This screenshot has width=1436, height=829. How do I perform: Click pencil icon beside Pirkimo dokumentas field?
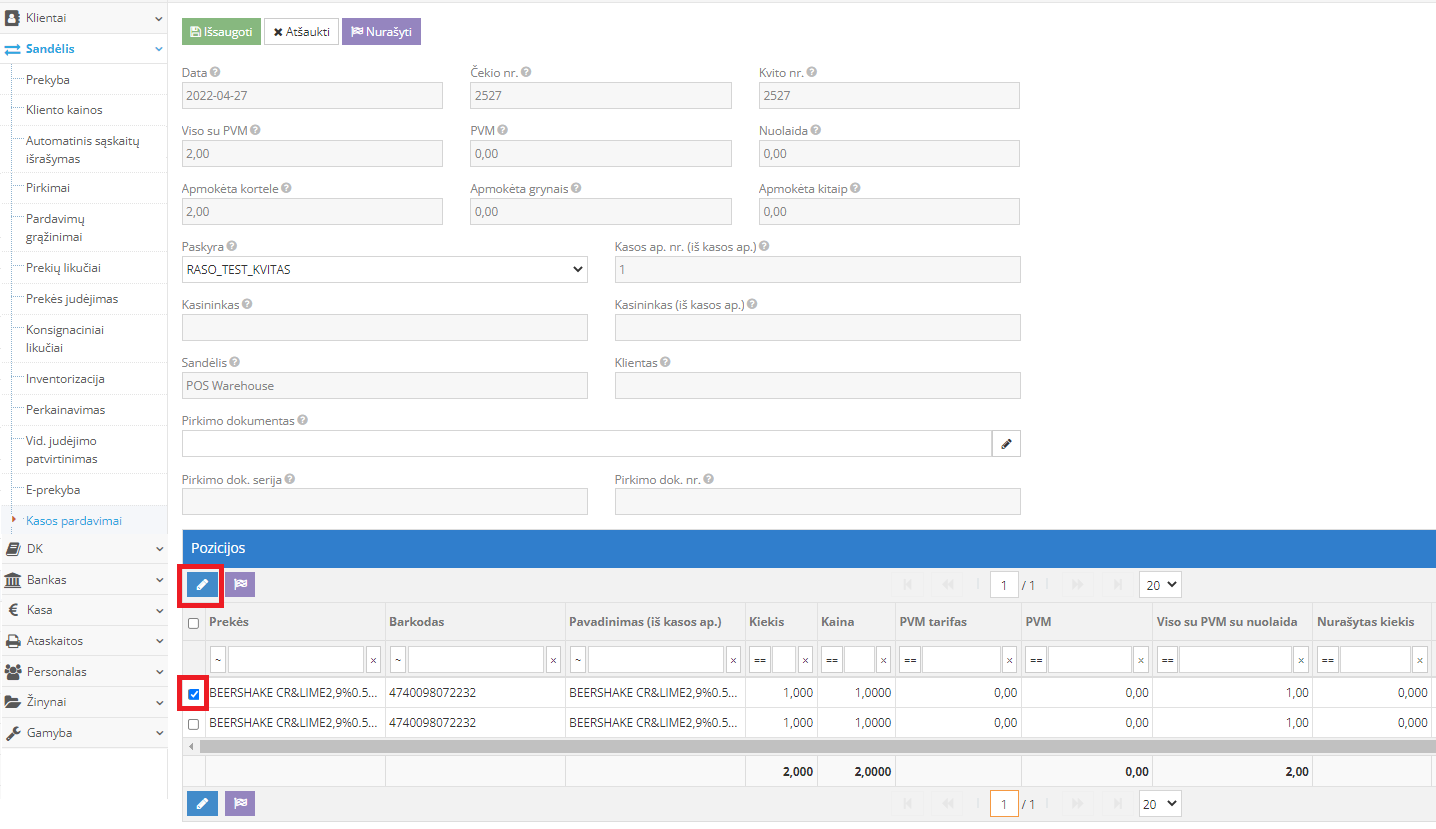click(1006, 444)
